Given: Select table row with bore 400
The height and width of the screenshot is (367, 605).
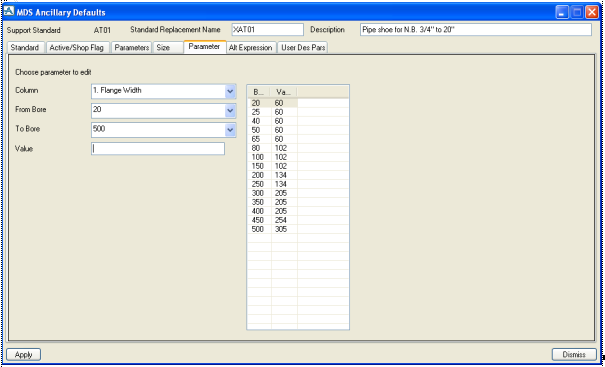Looking at the screenshot, I should pos(298,211).
